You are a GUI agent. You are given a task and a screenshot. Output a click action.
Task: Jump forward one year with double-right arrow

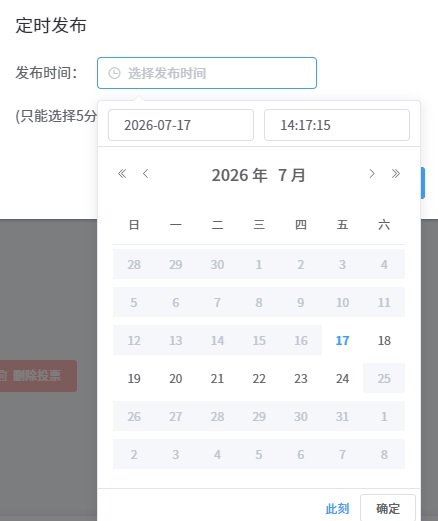click(x=396, y=174)
